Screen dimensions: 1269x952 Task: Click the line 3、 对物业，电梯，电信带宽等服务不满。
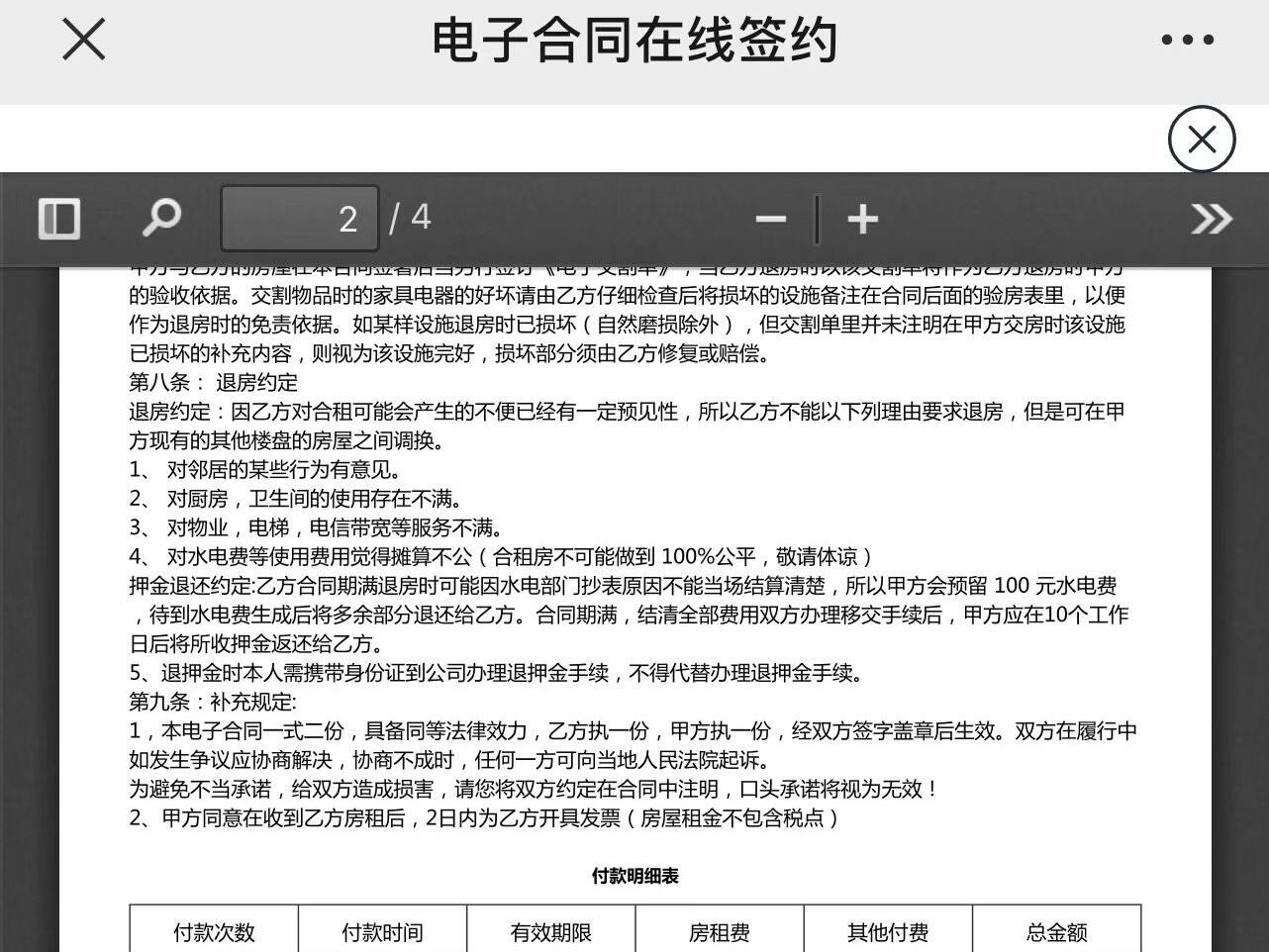pyautogui.click(x=317, y=527)
